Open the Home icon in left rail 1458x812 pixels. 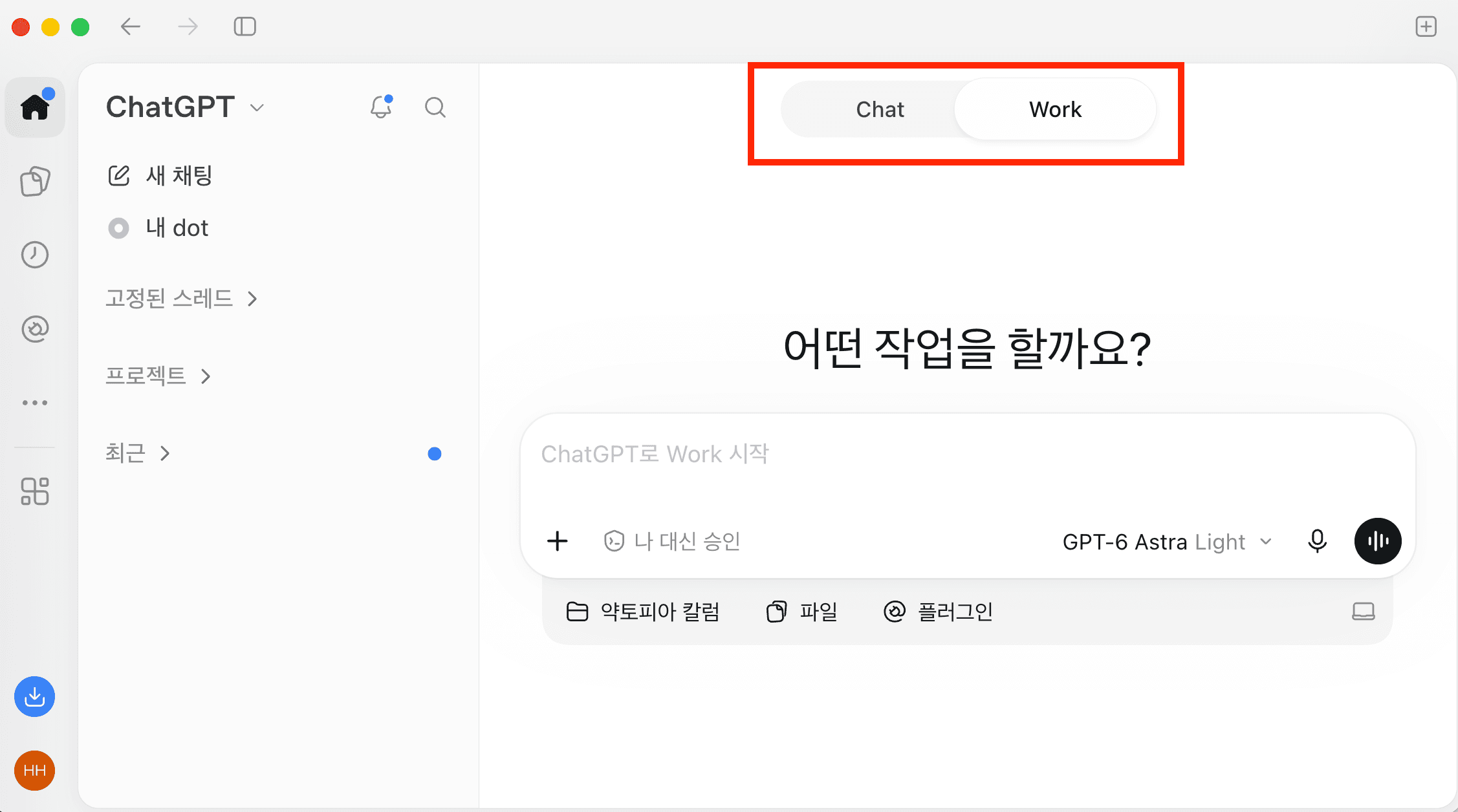click(35, 107)
